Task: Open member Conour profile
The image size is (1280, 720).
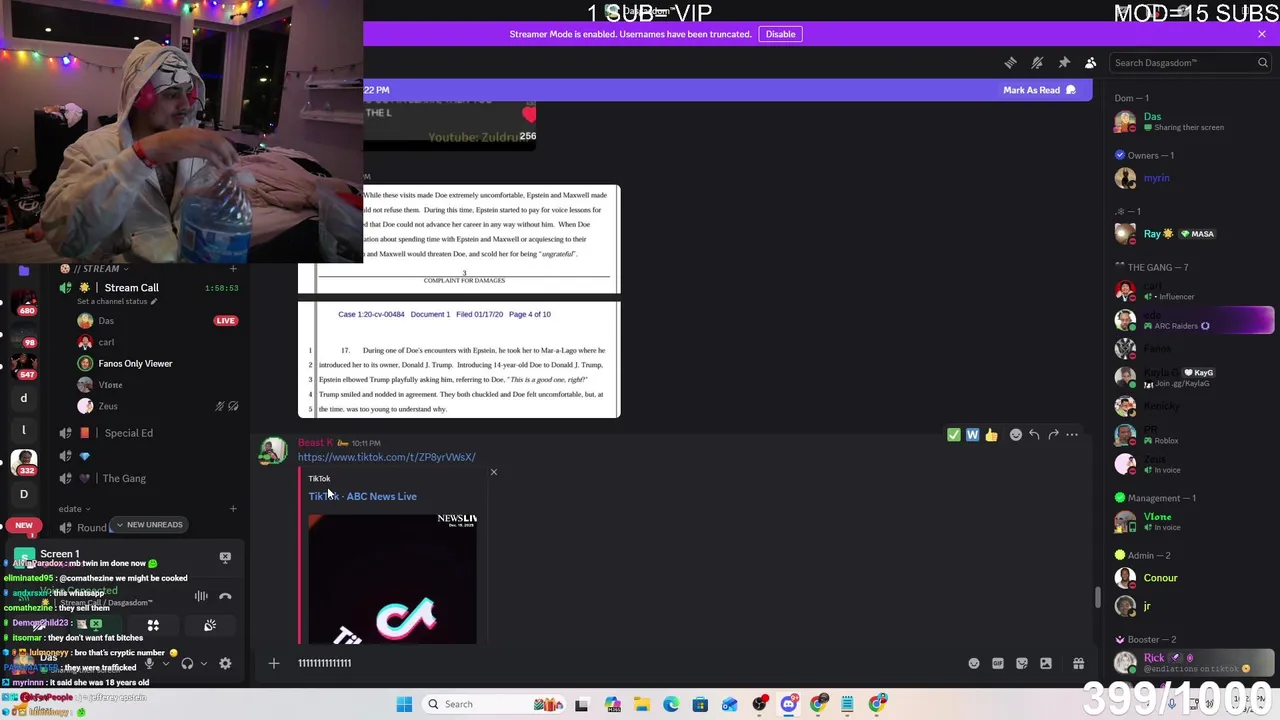Action: pyautogui.click(x=1195, y=578)
